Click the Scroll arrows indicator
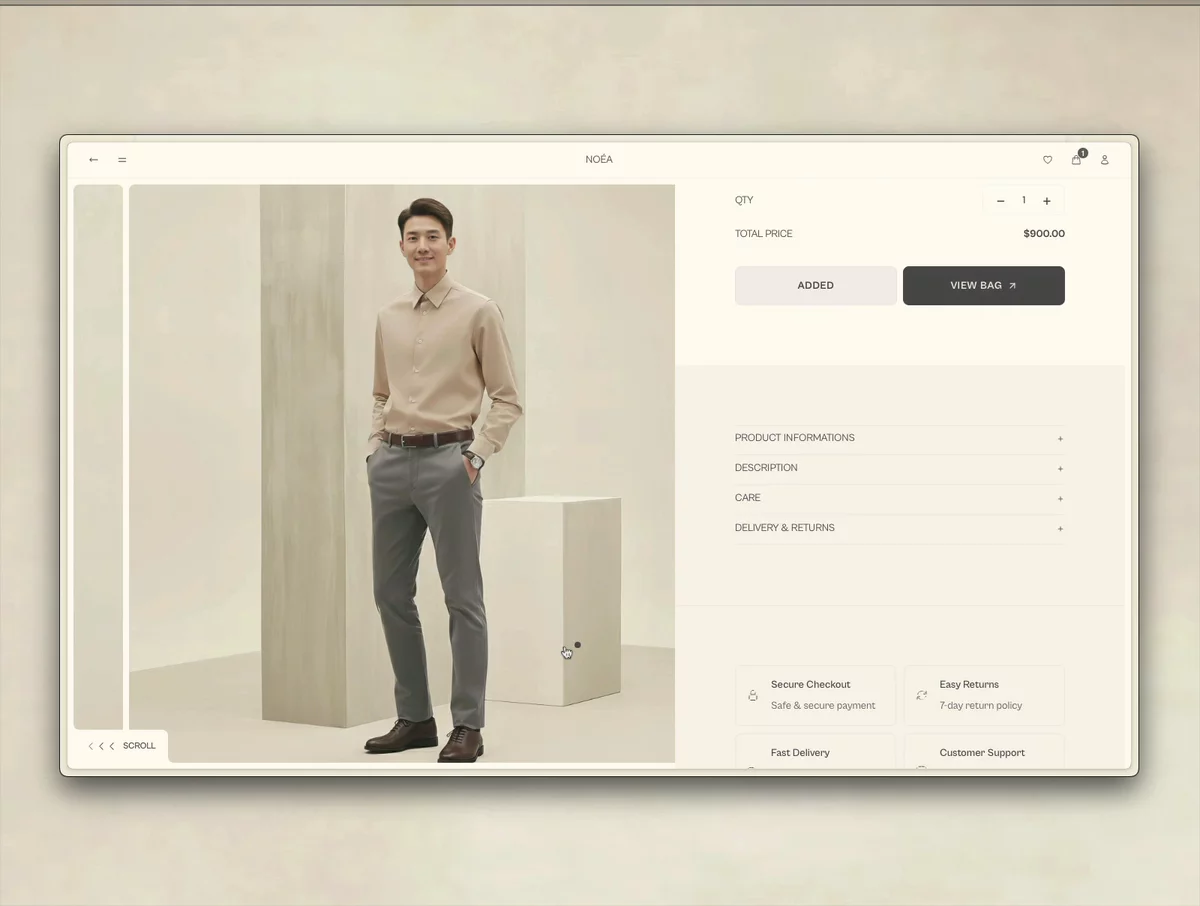 (120, 746)
